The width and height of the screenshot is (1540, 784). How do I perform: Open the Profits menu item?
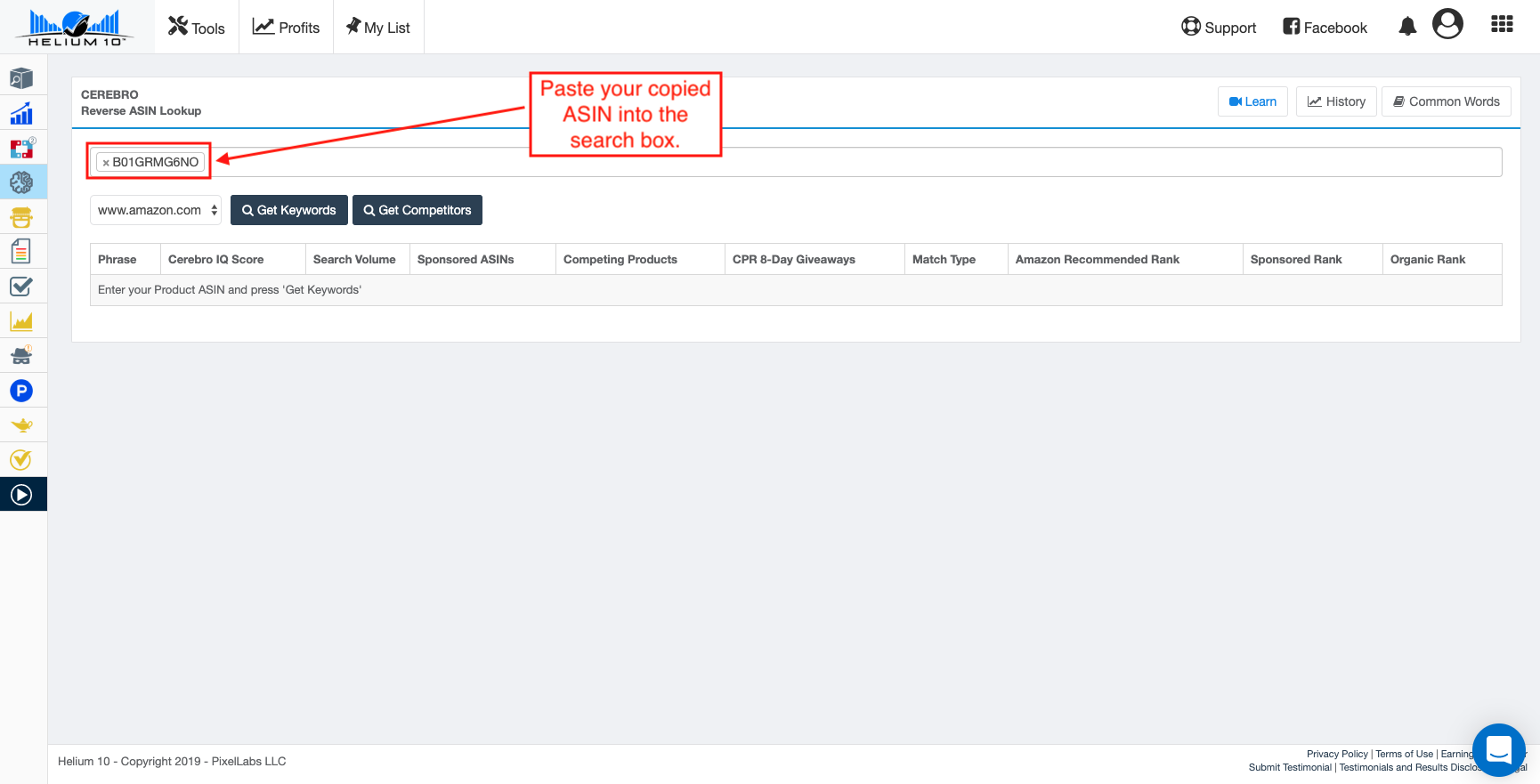click(x=286, y=28)
